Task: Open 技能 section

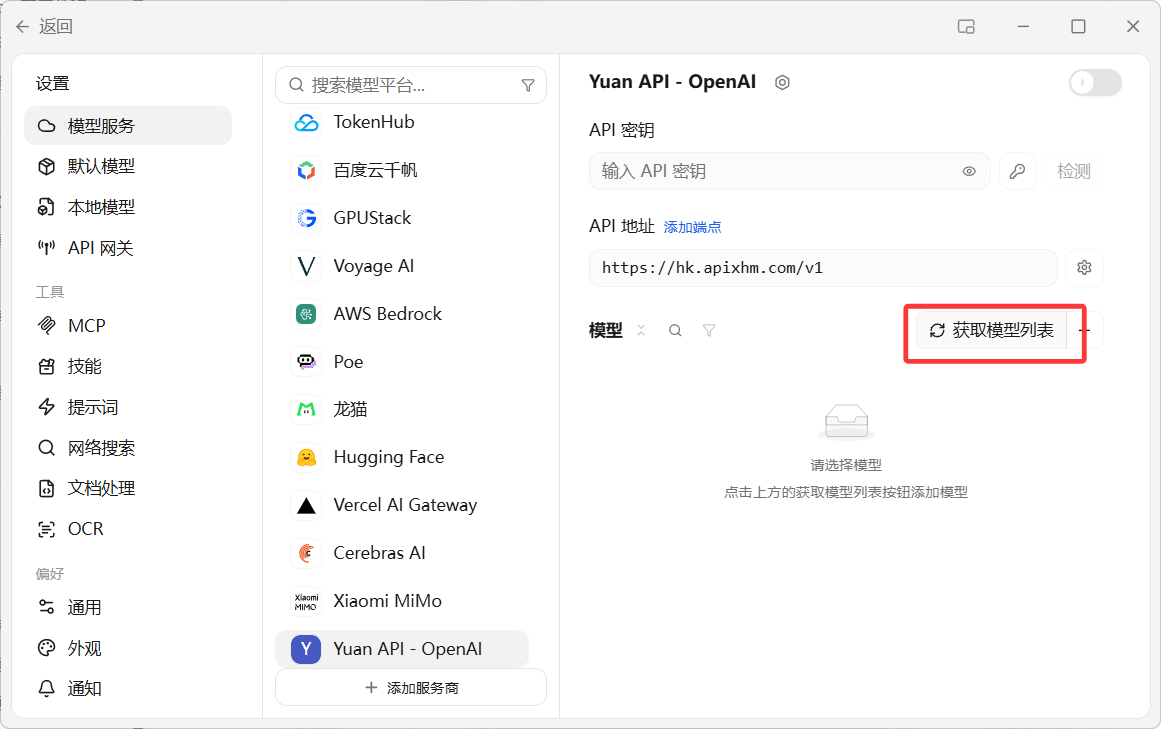Action: pos(128,366)
